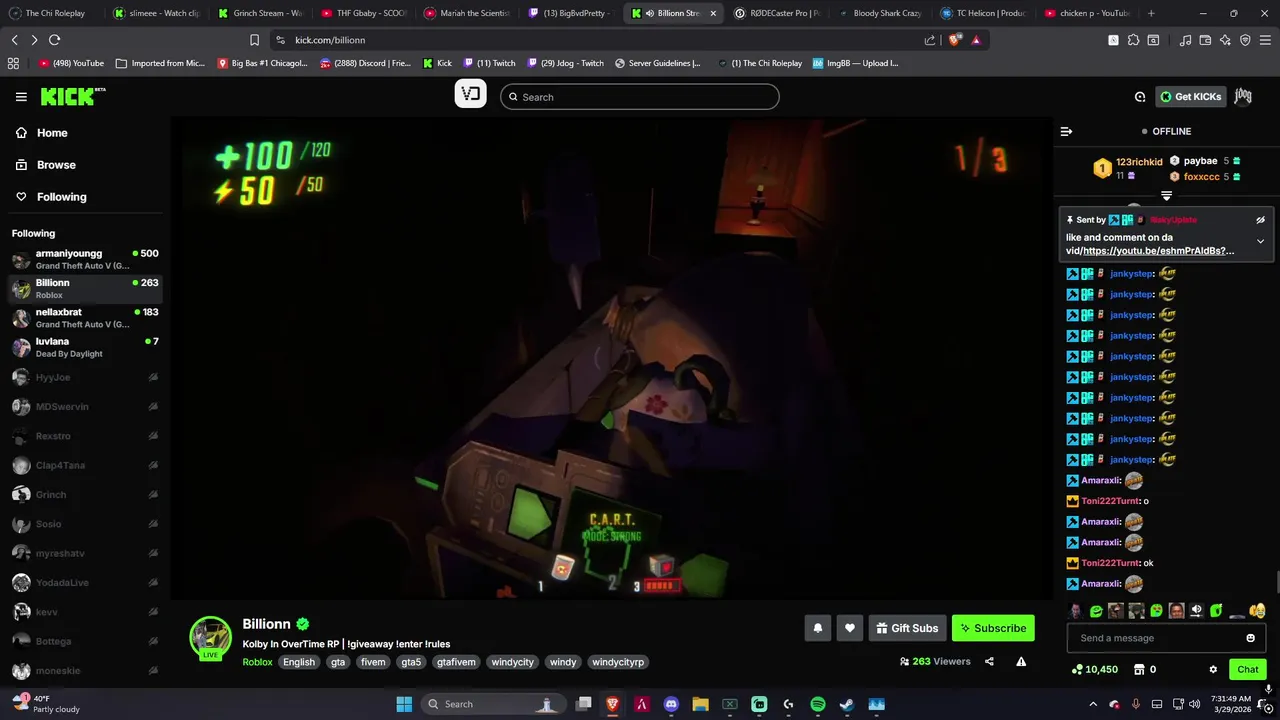
Task: Open armaniyoungg channel in Following list
Action: coord(85,259)
